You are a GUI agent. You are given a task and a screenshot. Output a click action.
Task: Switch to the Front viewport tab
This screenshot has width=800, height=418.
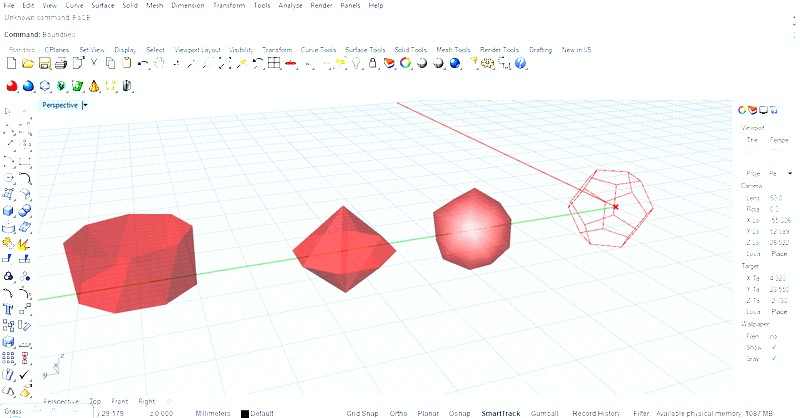point(119,402)
